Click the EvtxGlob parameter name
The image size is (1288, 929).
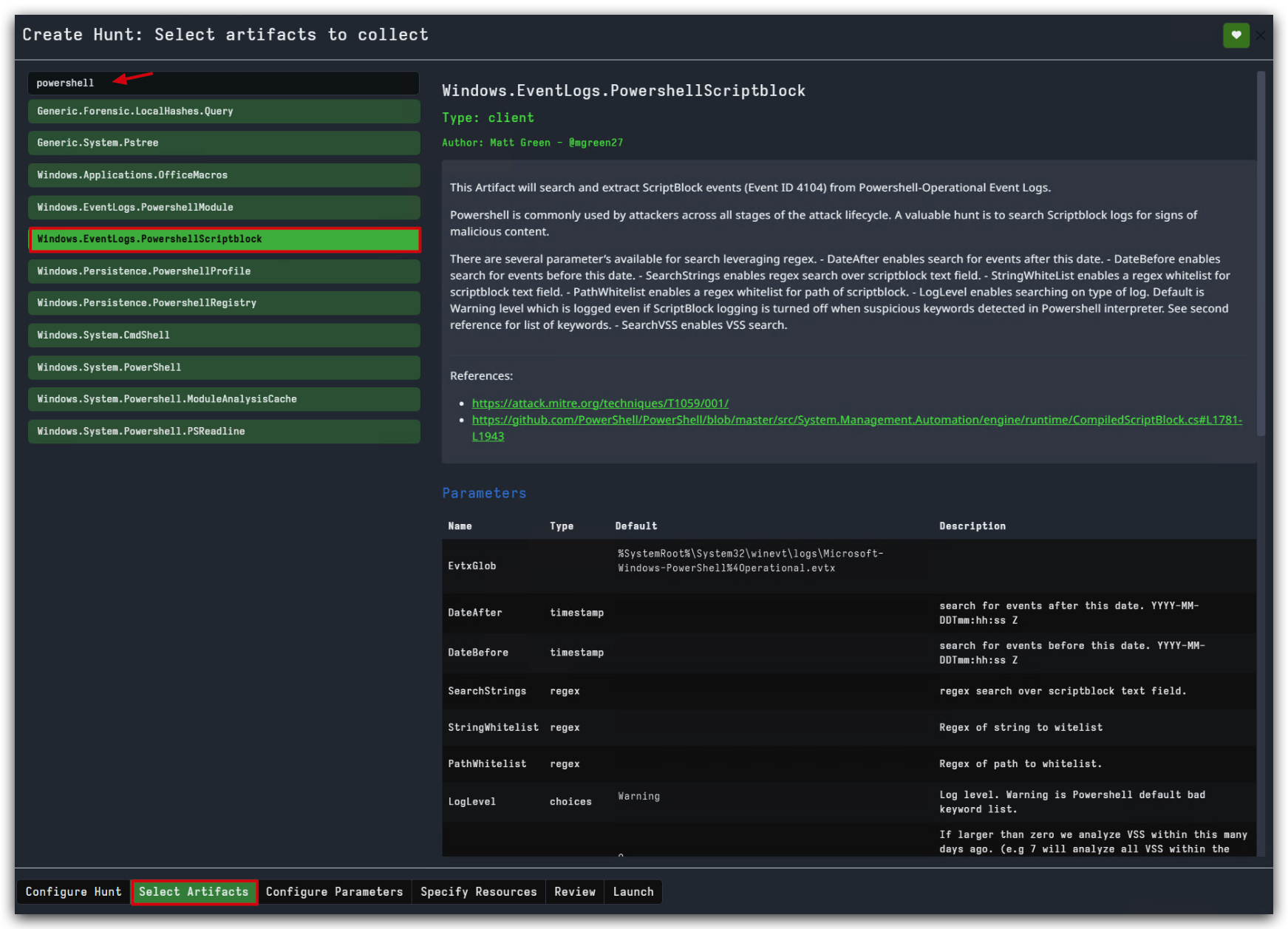(472, 566)
